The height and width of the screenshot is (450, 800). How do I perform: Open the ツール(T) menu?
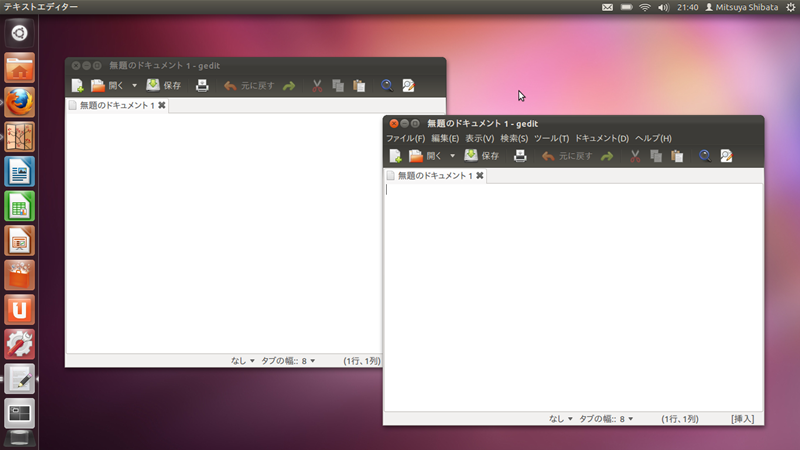(551, 138)
